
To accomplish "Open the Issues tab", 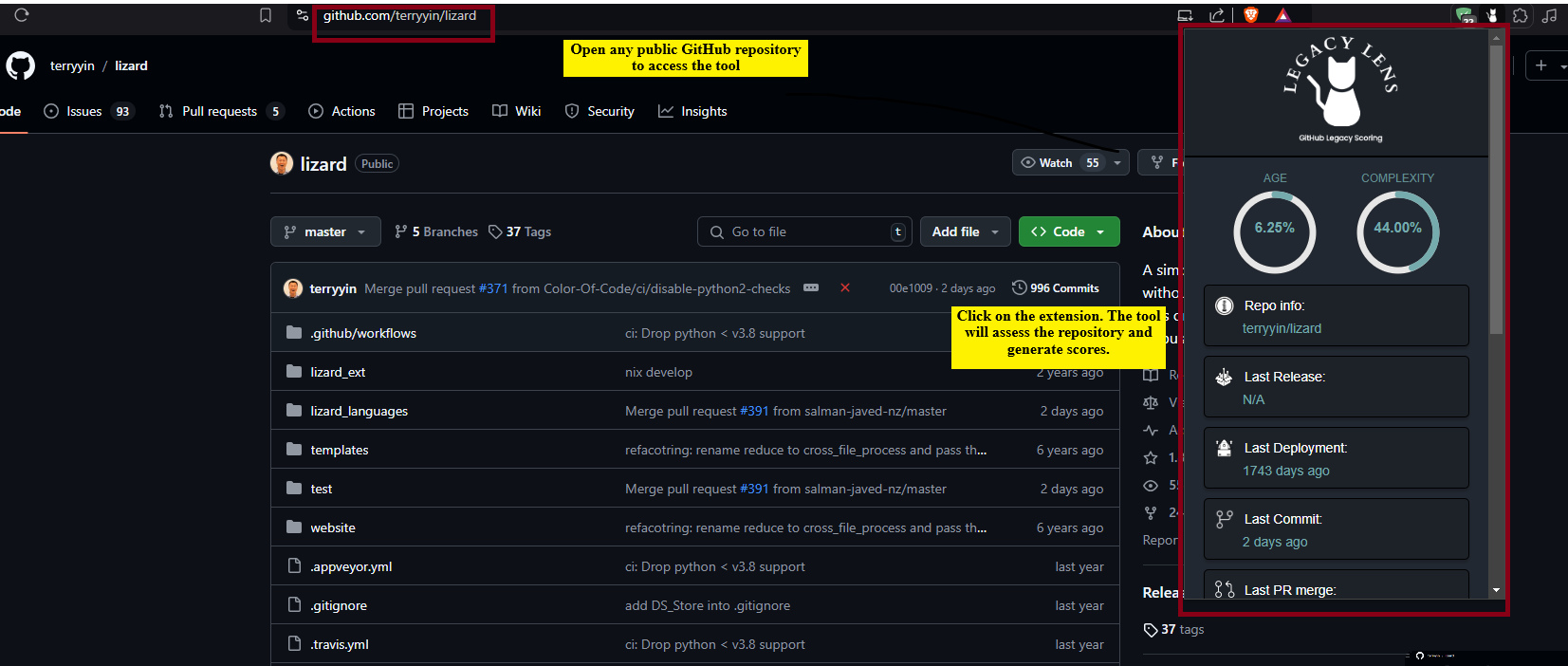I will (x=88, y=111).
